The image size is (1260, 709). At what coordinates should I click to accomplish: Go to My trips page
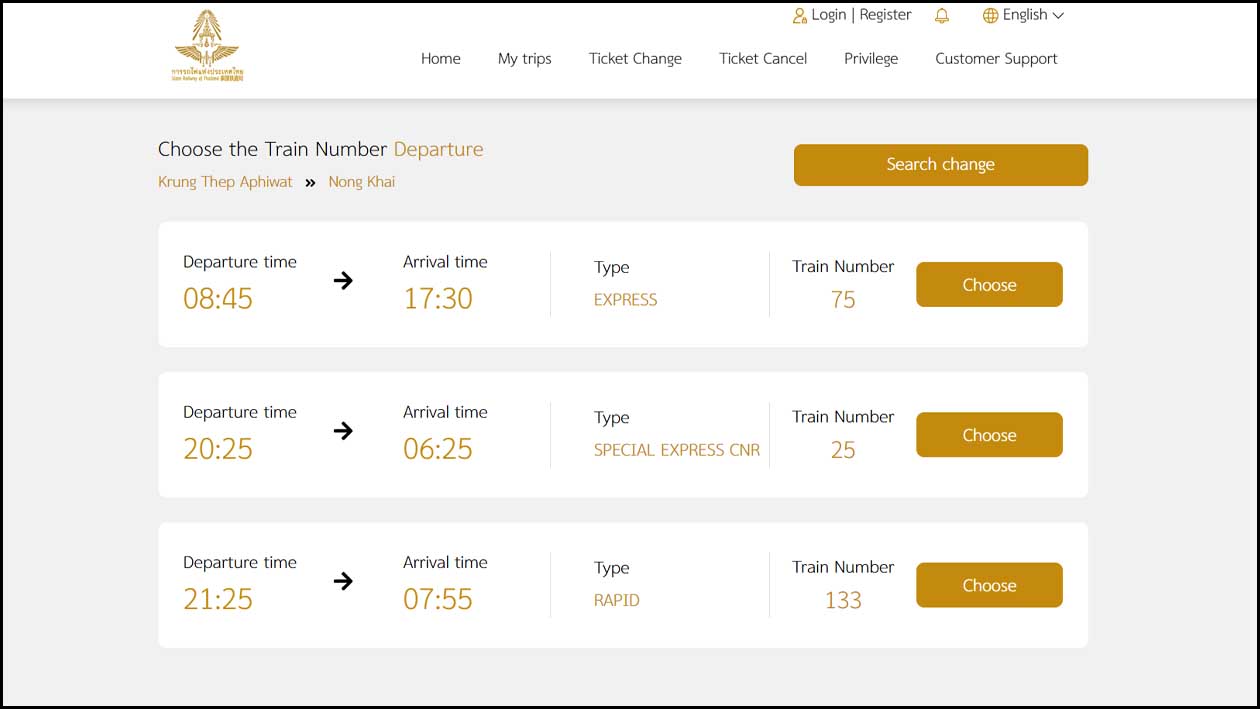tap(524, 58)
